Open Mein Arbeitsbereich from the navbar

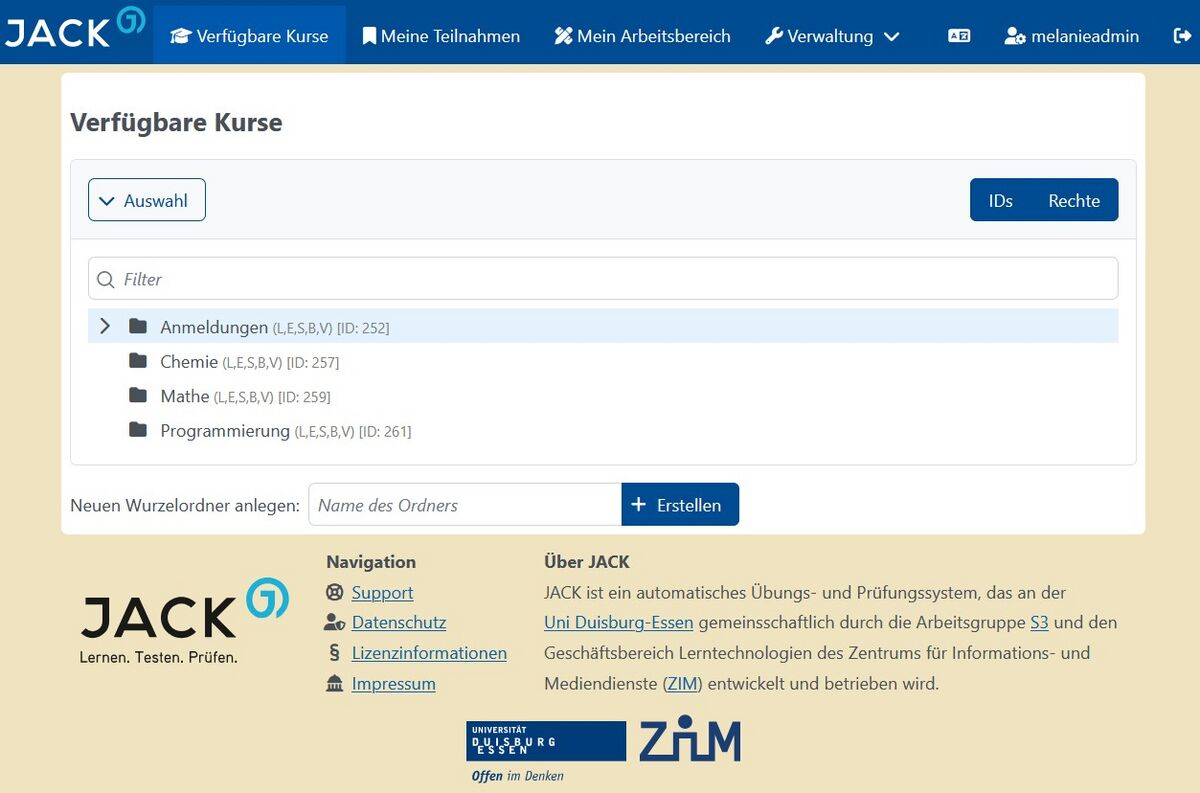642,36
